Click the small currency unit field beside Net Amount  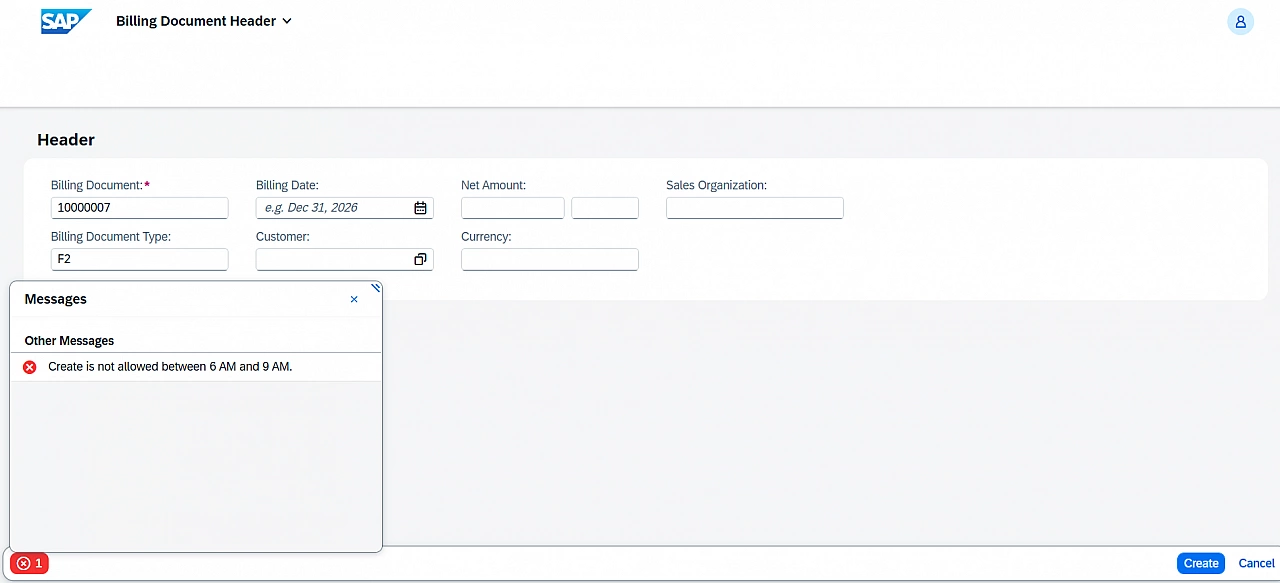605,207
